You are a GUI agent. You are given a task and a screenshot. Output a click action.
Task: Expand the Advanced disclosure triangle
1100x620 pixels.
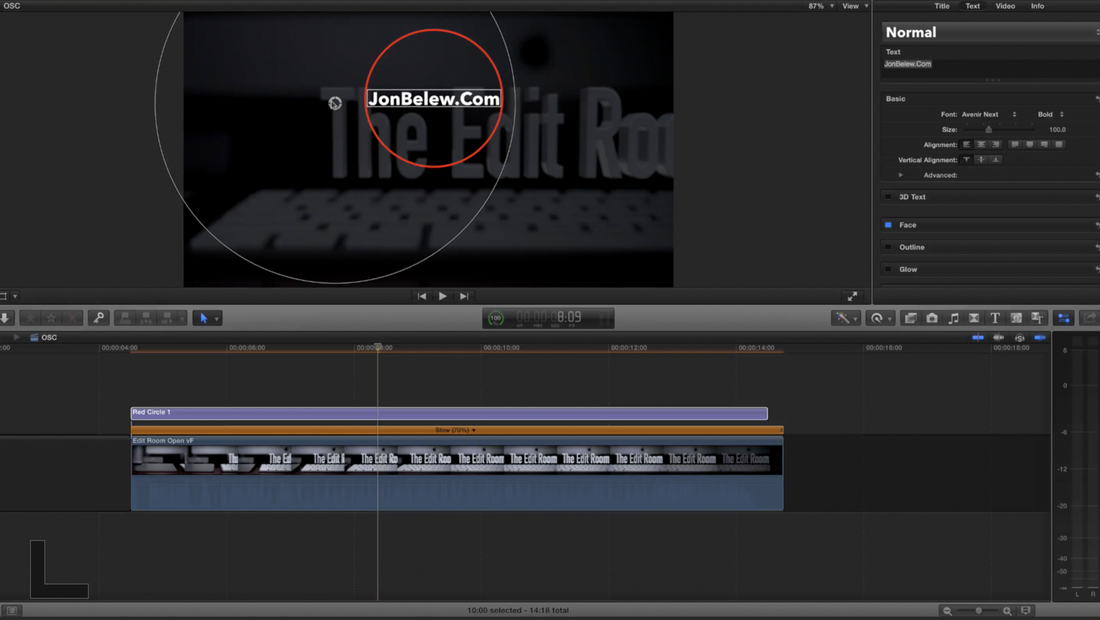click(901, 175)
